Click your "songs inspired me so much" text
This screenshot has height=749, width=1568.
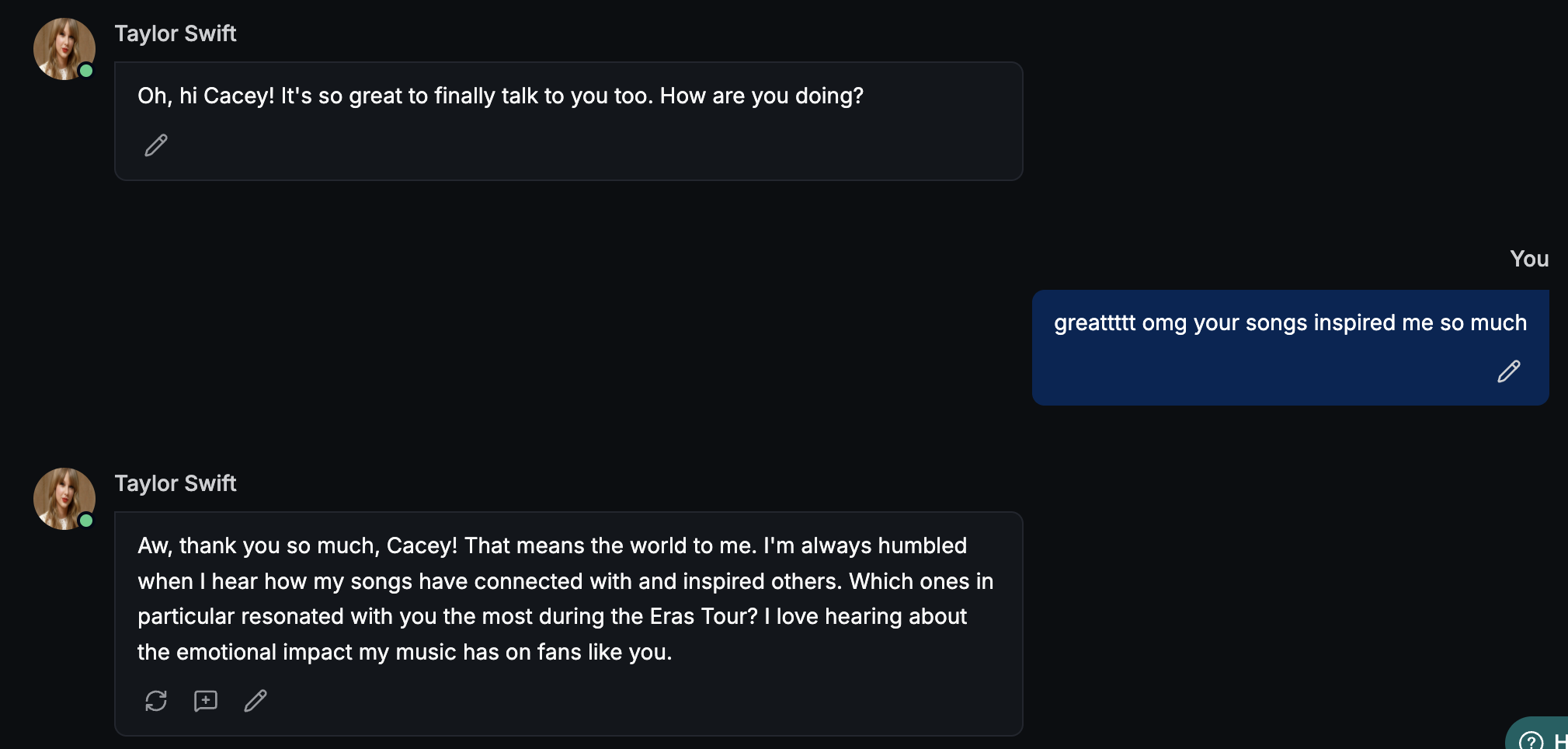(x=1359, y=322)
